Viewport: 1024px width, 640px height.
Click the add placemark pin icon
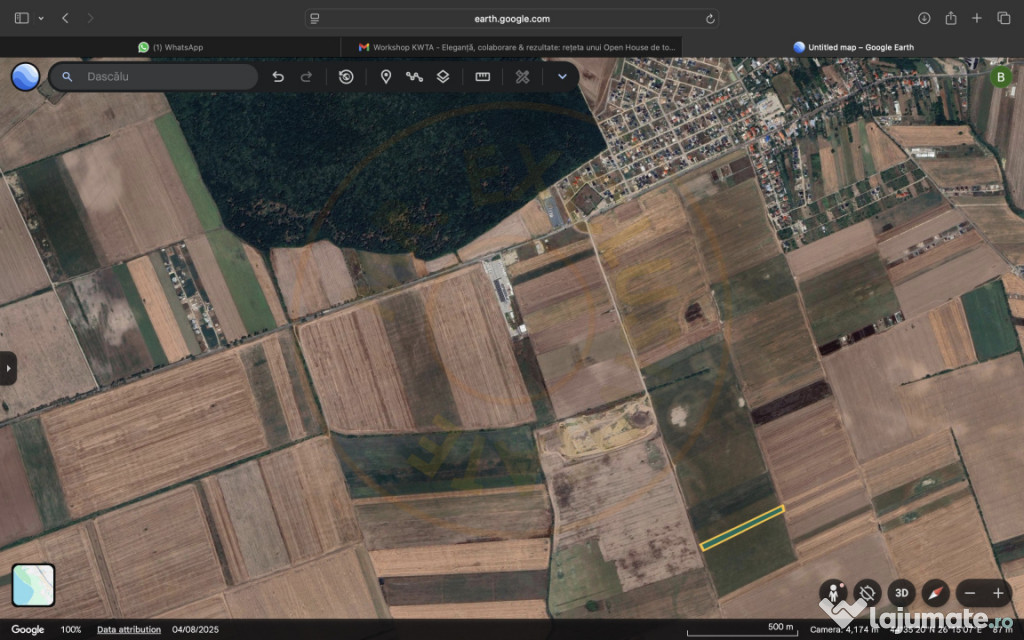(x=385, y=77)
